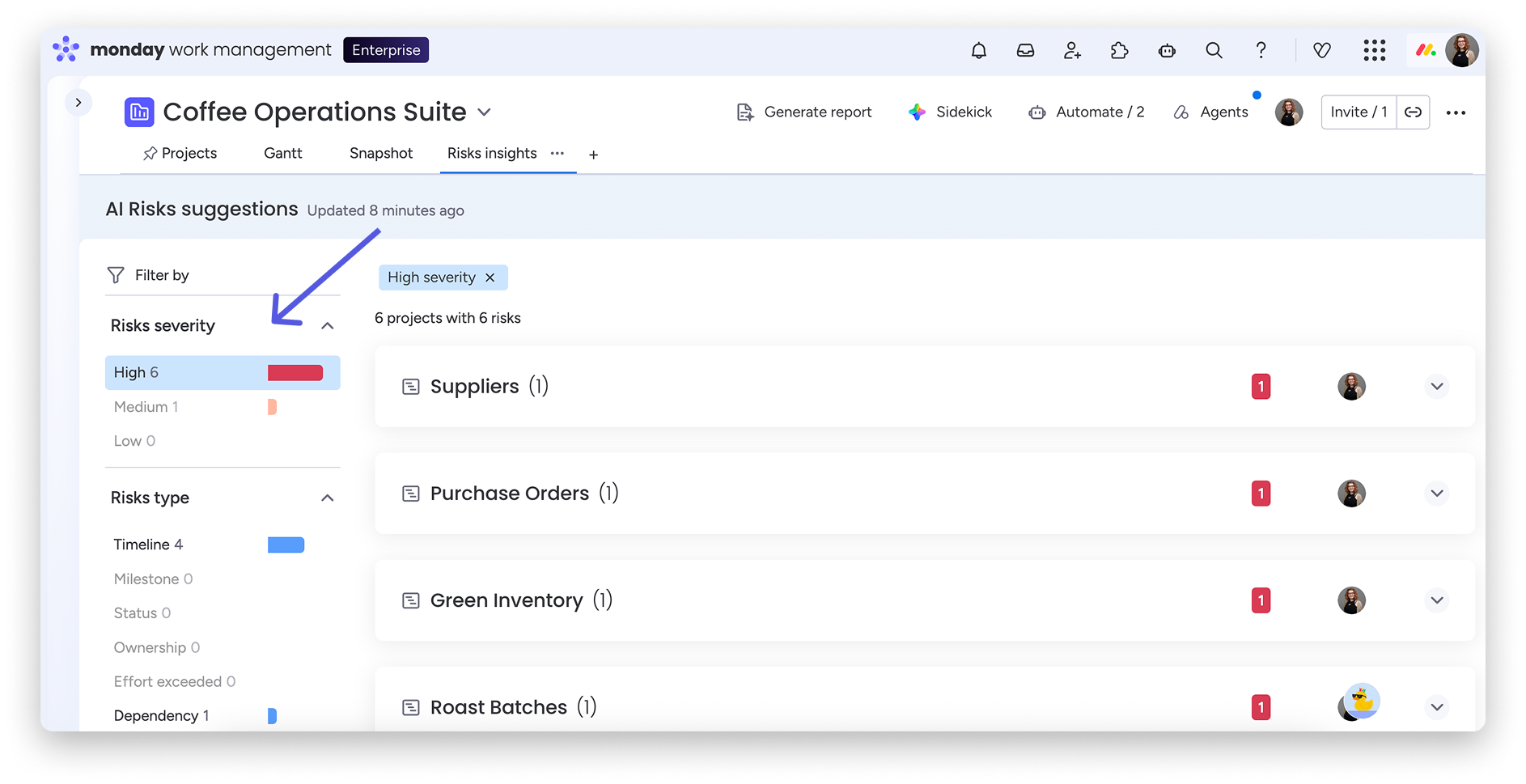This screenshot has width=1526, height=784.
Task: Click the robot icon in top bar
Action: (1167, 50)
